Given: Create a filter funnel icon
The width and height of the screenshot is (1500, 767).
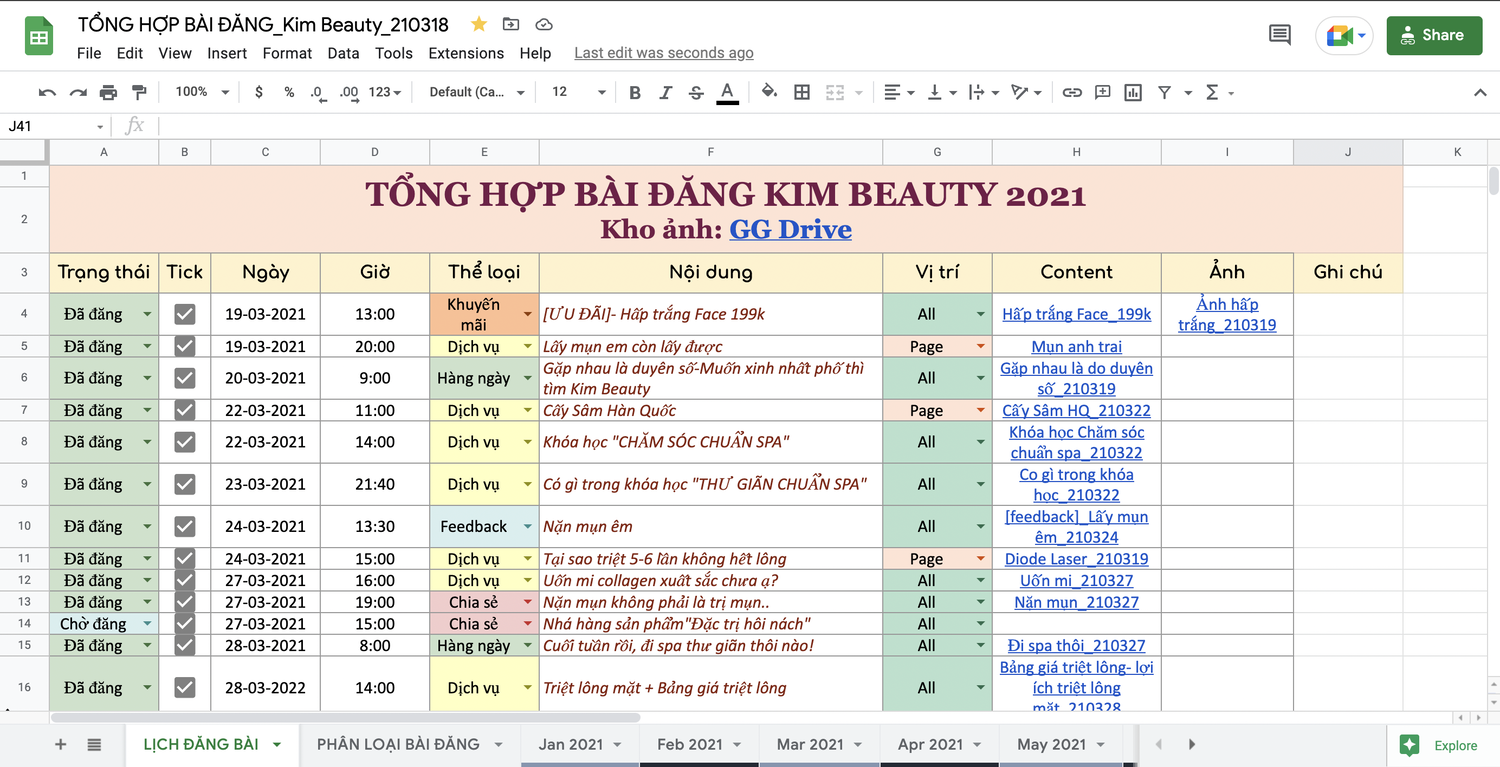Looking at the screenshot, I should [x=1165, y=92].
